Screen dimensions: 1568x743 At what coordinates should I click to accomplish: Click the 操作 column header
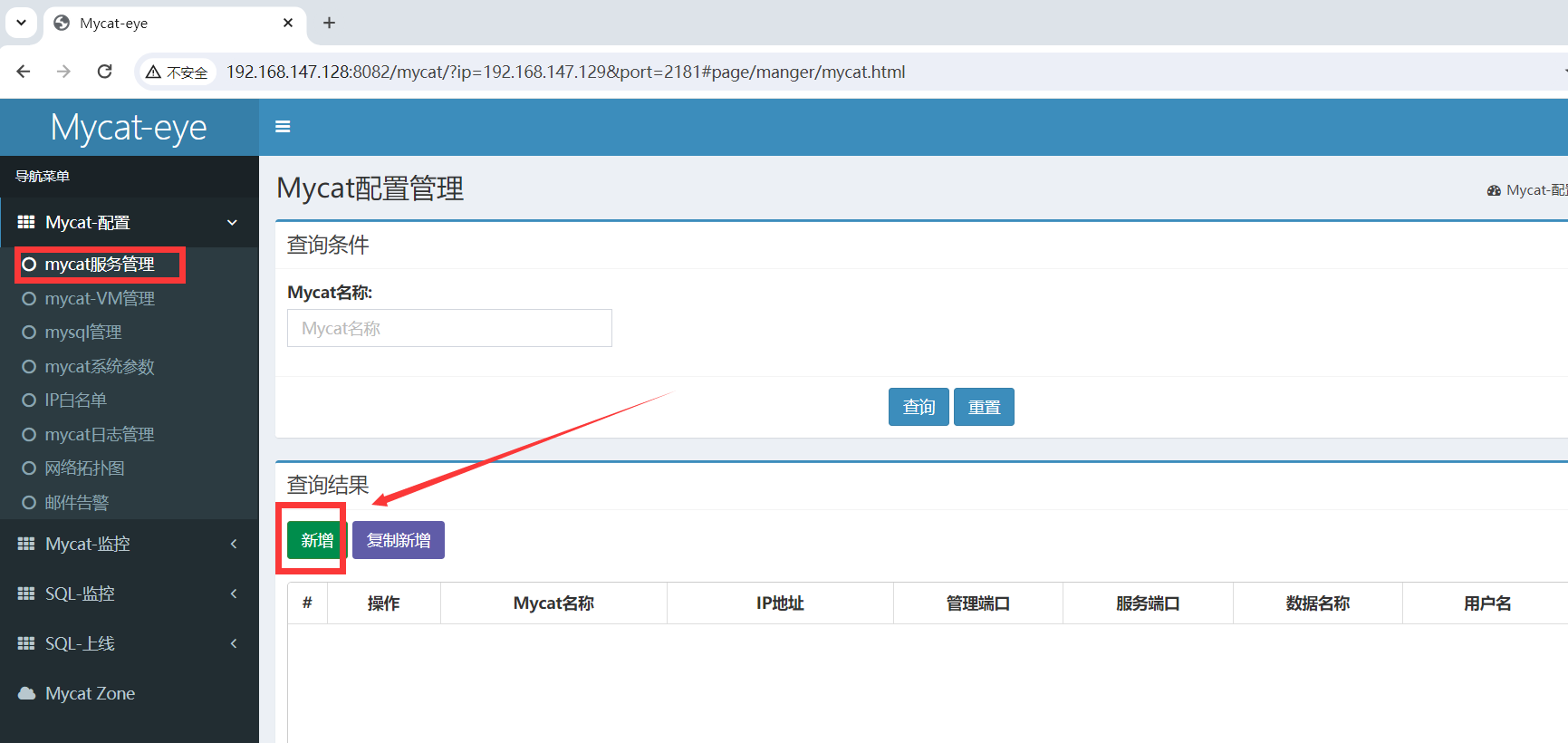(x=384, y=603)
